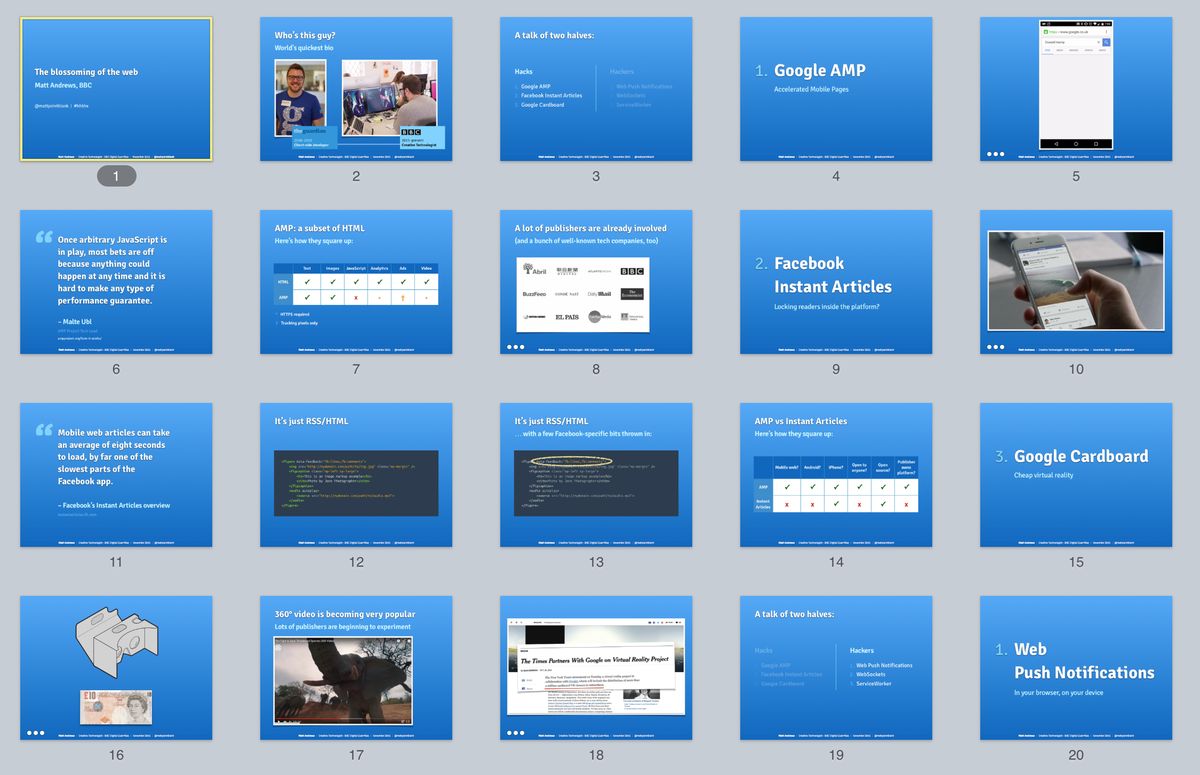Select slide 12 'It's just RSS/HTML'
The image size is (1200, 775).
[x=356, y=474]
